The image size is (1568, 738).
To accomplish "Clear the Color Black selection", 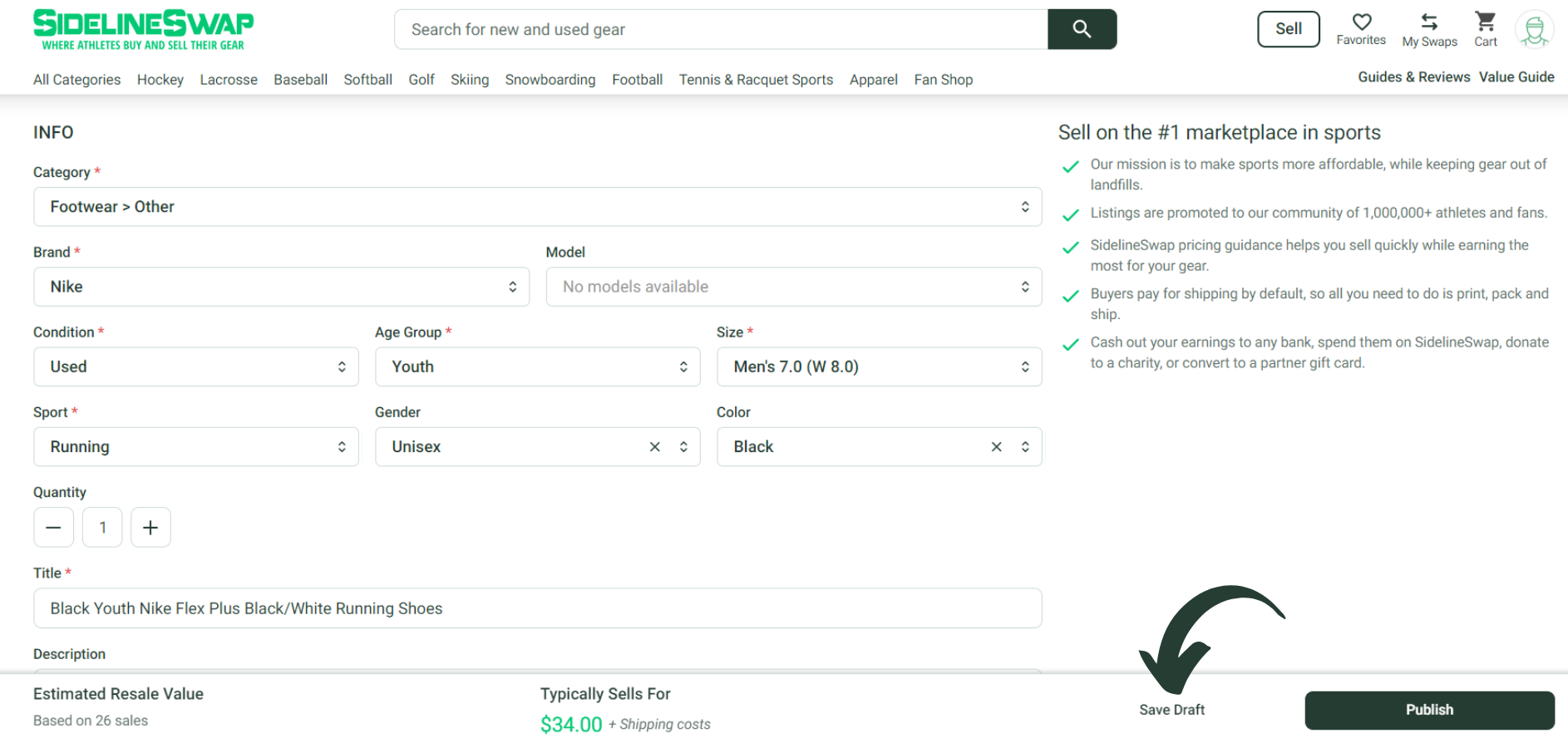I will (997, 447).
